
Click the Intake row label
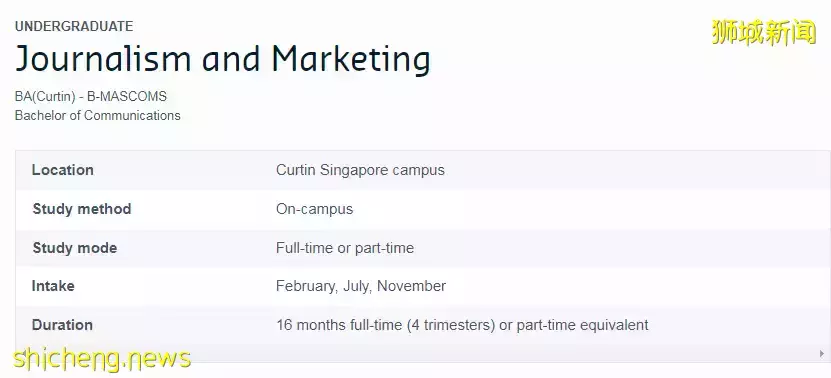pyautogui.click(x=53, y=286)
